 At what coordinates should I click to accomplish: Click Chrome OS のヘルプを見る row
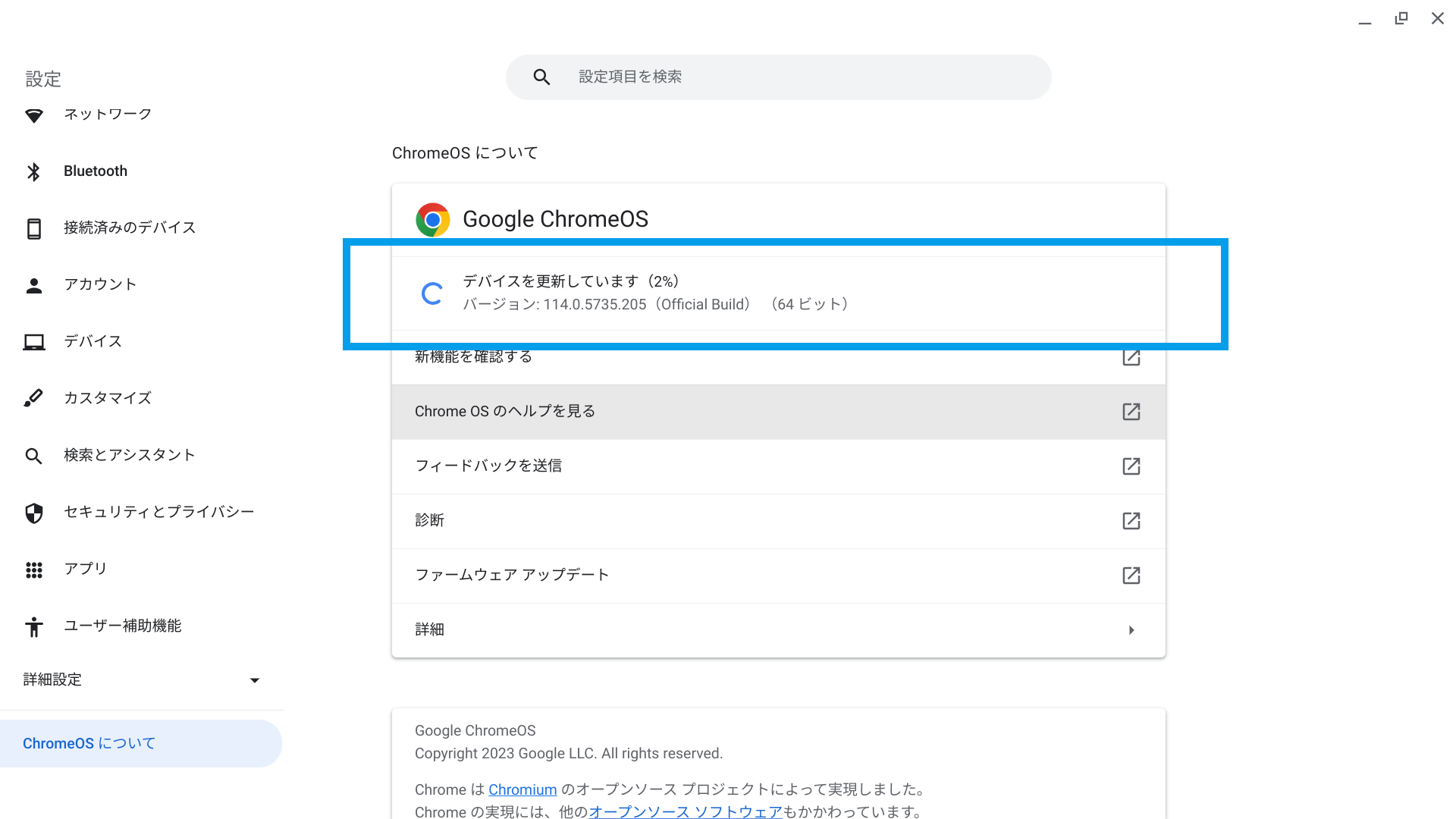click(x=779, y=412)
